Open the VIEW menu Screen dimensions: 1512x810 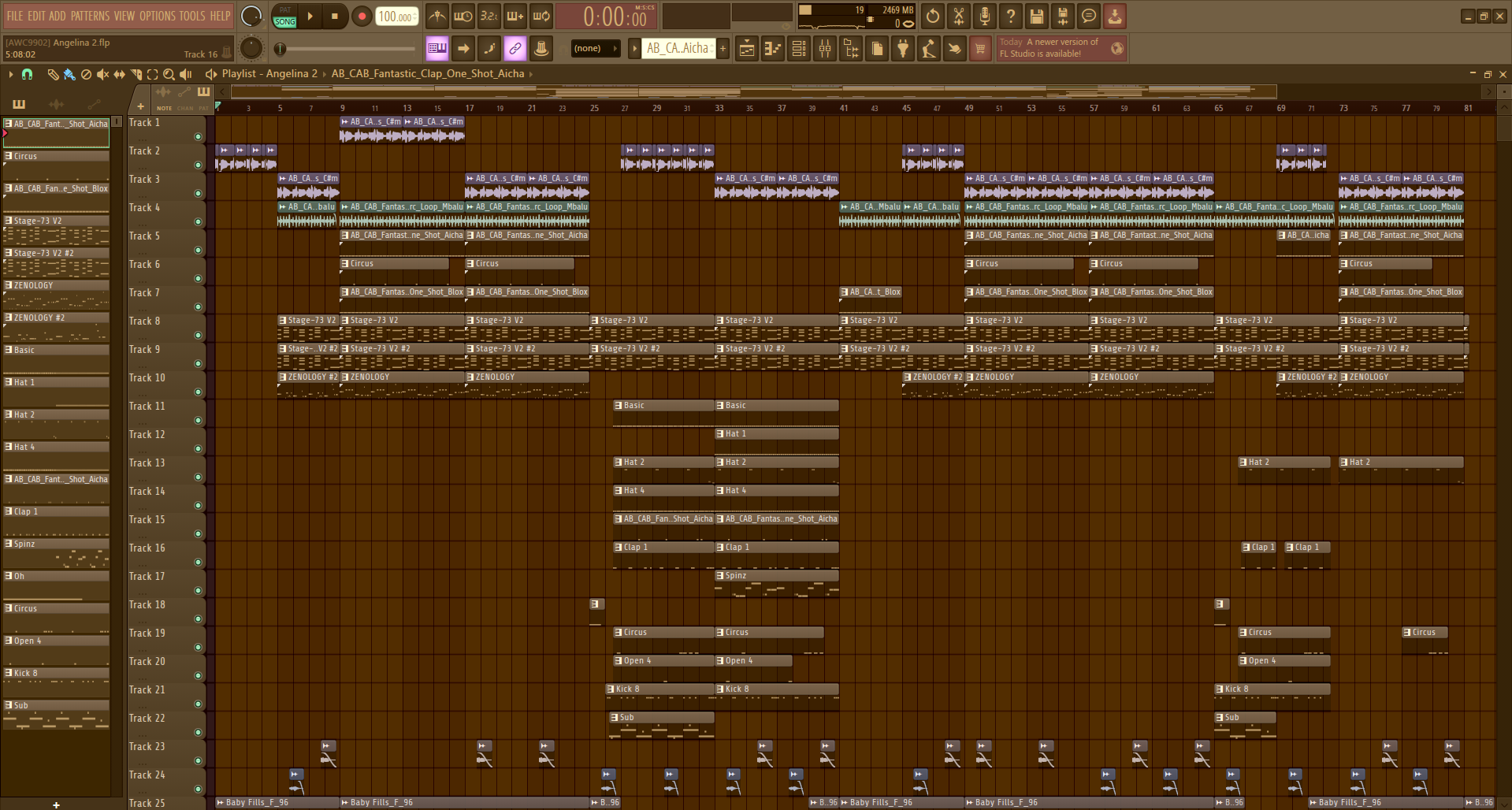point(124,16)
